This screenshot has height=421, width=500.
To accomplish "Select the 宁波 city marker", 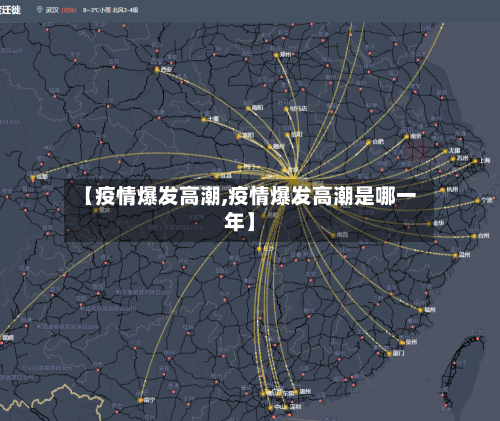I will 478,201.
